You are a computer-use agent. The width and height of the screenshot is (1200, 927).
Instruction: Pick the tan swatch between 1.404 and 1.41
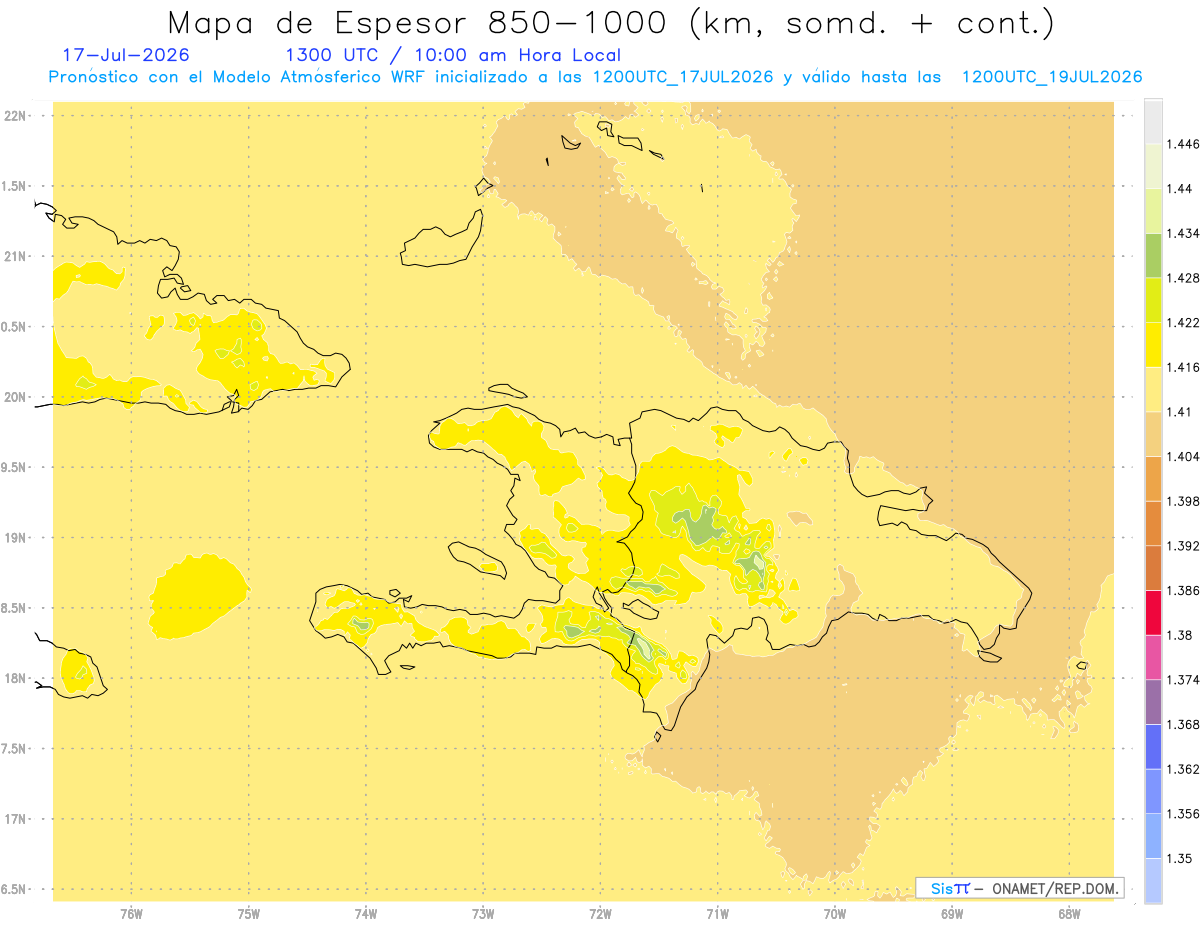(1153, 433)
